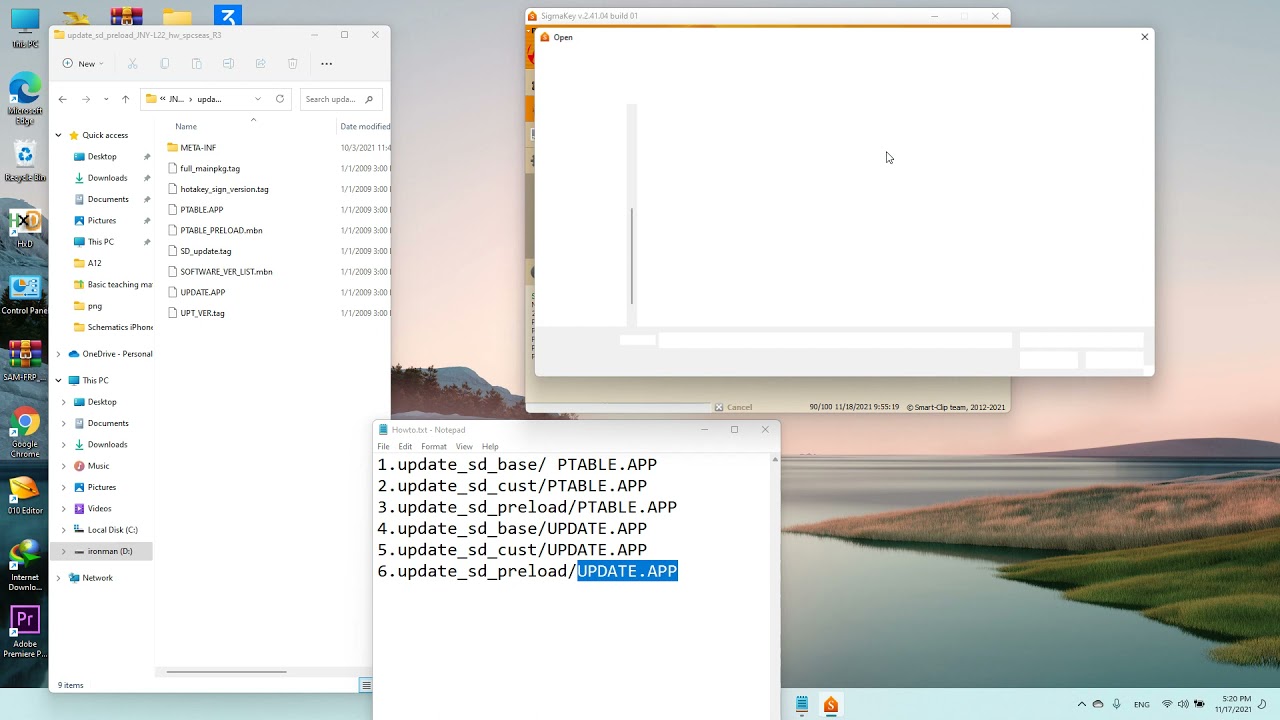The width and height of the screenshot is (1280, 720).
Task: Open the recent locations dropdown arrow
Action: coord(106,99)
